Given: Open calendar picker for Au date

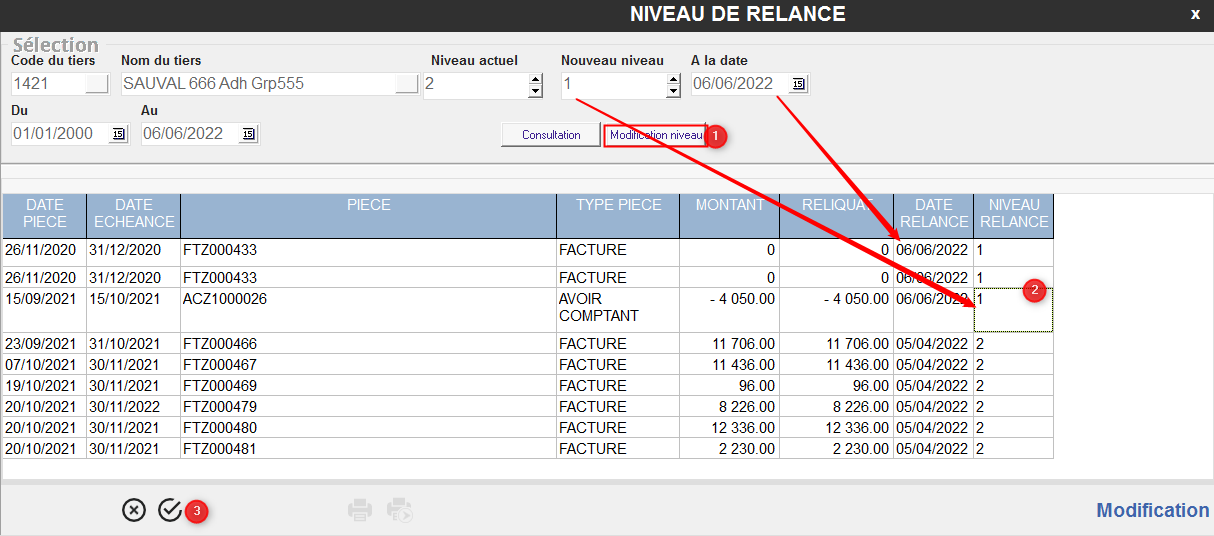Looking at the screenshot, I should tap(248, 134).
